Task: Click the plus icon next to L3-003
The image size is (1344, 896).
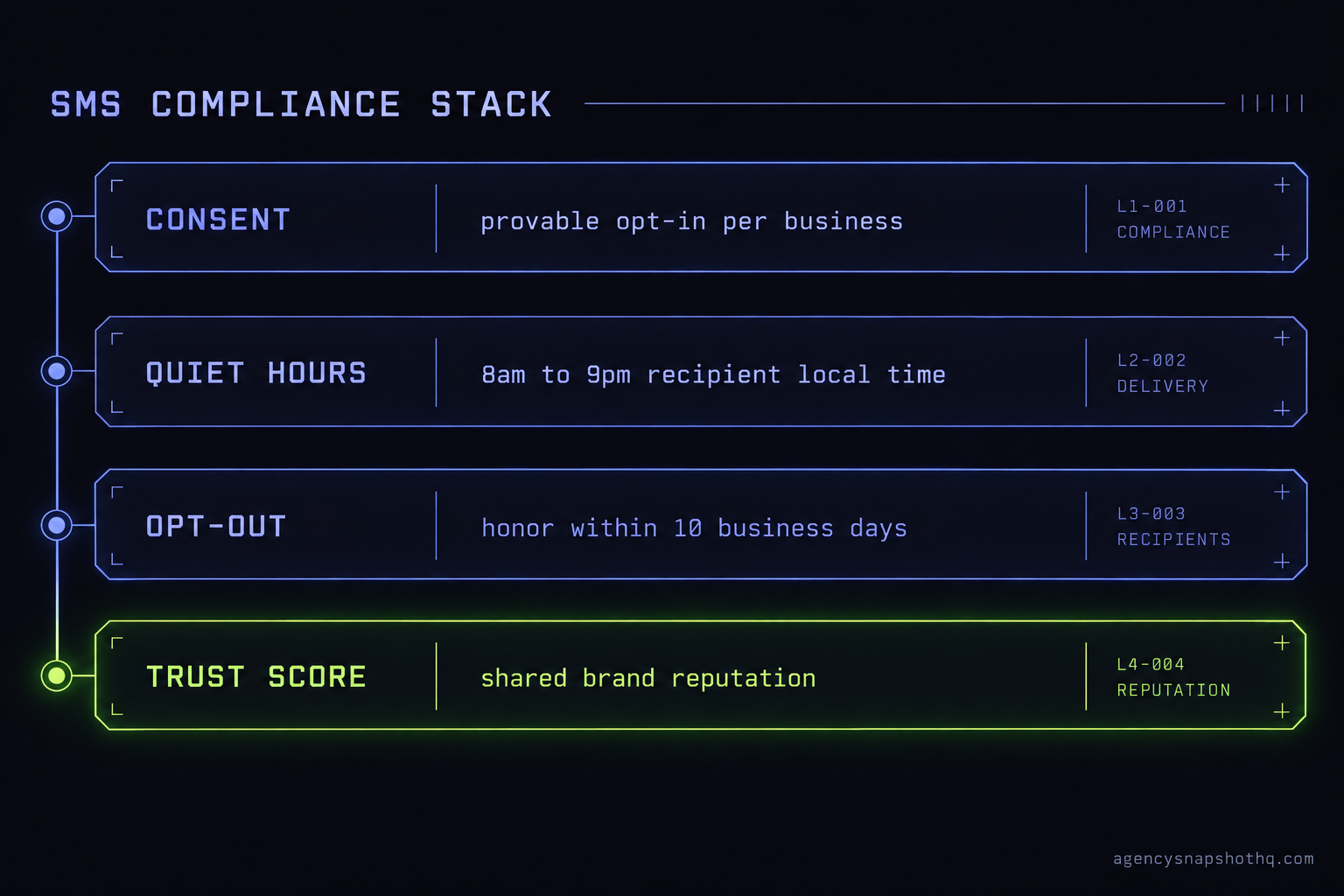Action: point(1282,492)
